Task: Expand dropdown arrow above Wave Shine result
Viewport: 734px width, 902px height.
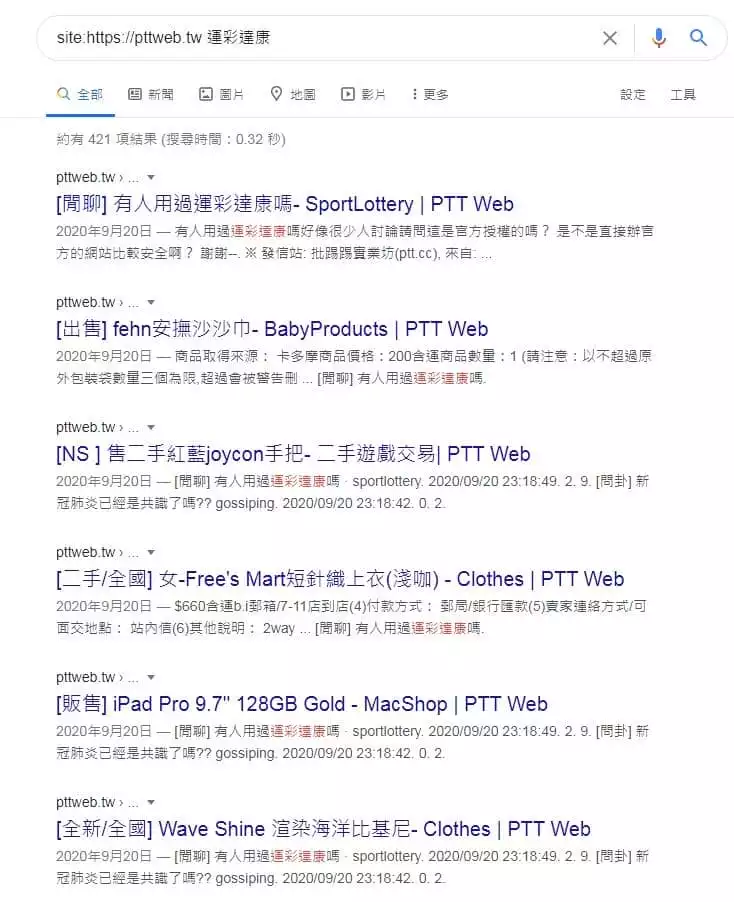Action: point(151,802)
